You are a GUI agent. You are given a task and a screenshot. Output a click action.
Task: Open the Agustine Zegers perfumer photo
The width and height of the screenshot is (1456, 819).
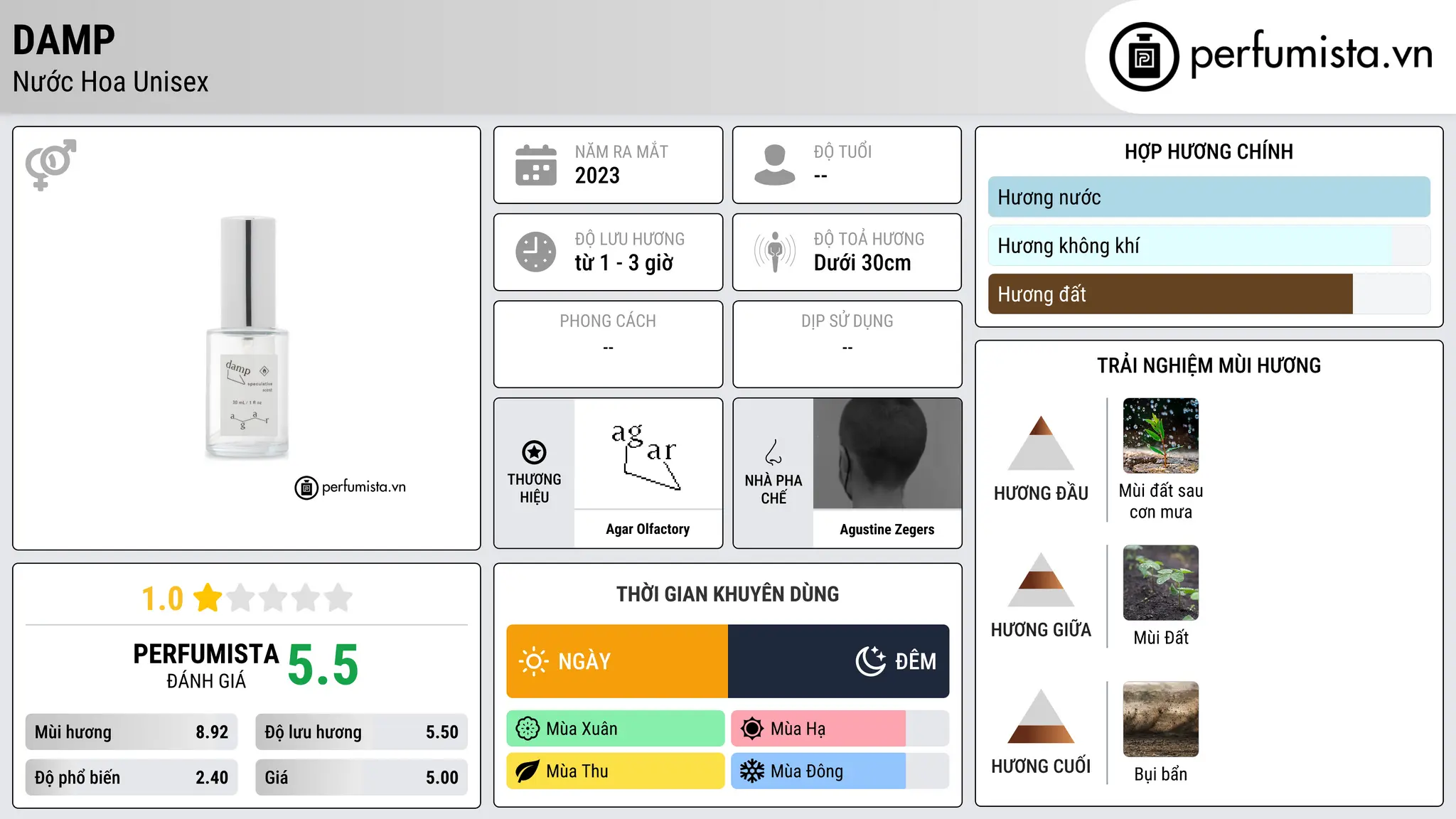pos(887,454)
